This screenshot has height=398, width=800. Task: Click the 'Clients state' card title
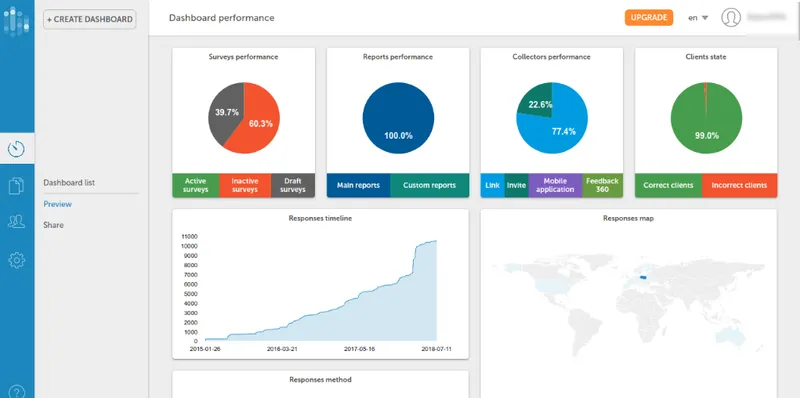[706, 57]
